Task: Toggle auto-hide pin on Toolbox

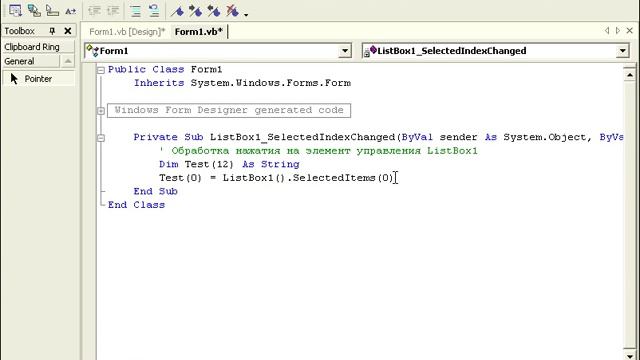Action: [52, 31]
